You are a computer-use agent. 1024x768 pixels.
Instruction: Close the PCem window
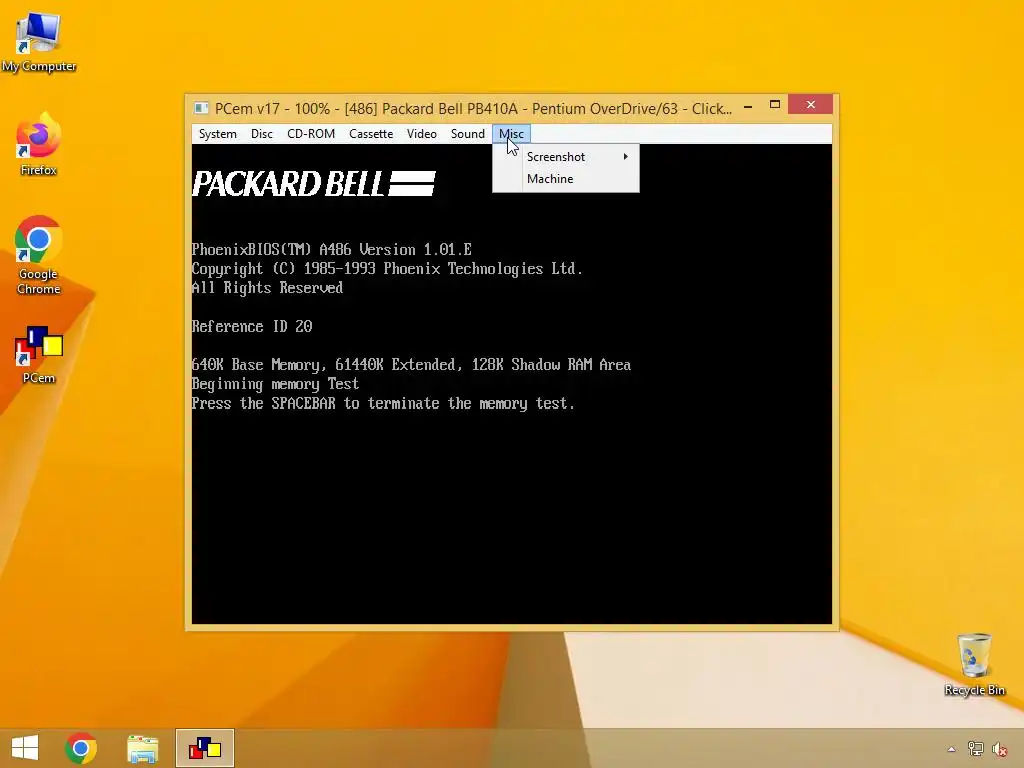pyautogui.click(x=810, y=104)
